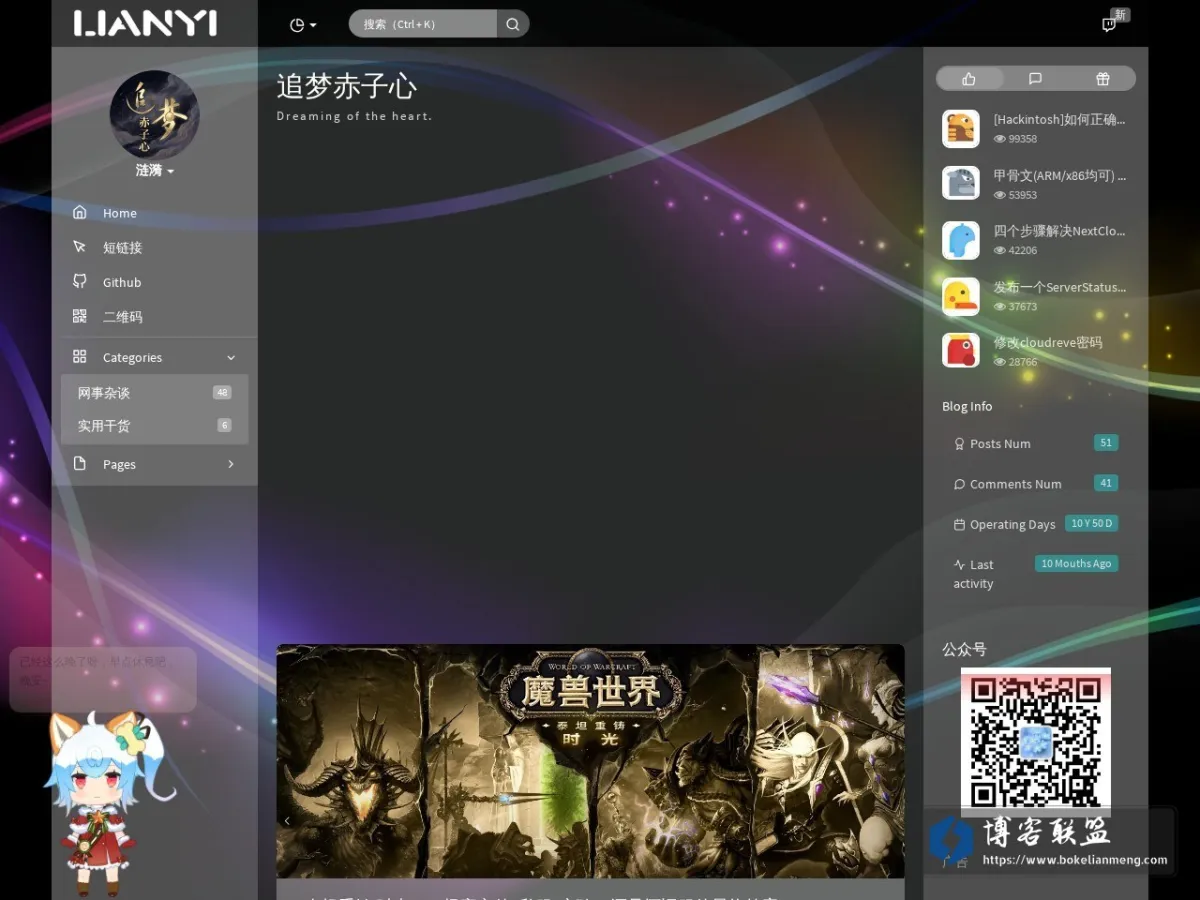Image resolution: width=1200 pixels, height=900 pixels.
Task: Click the carousel previous arrow
Action: click(x=287, y=821)
